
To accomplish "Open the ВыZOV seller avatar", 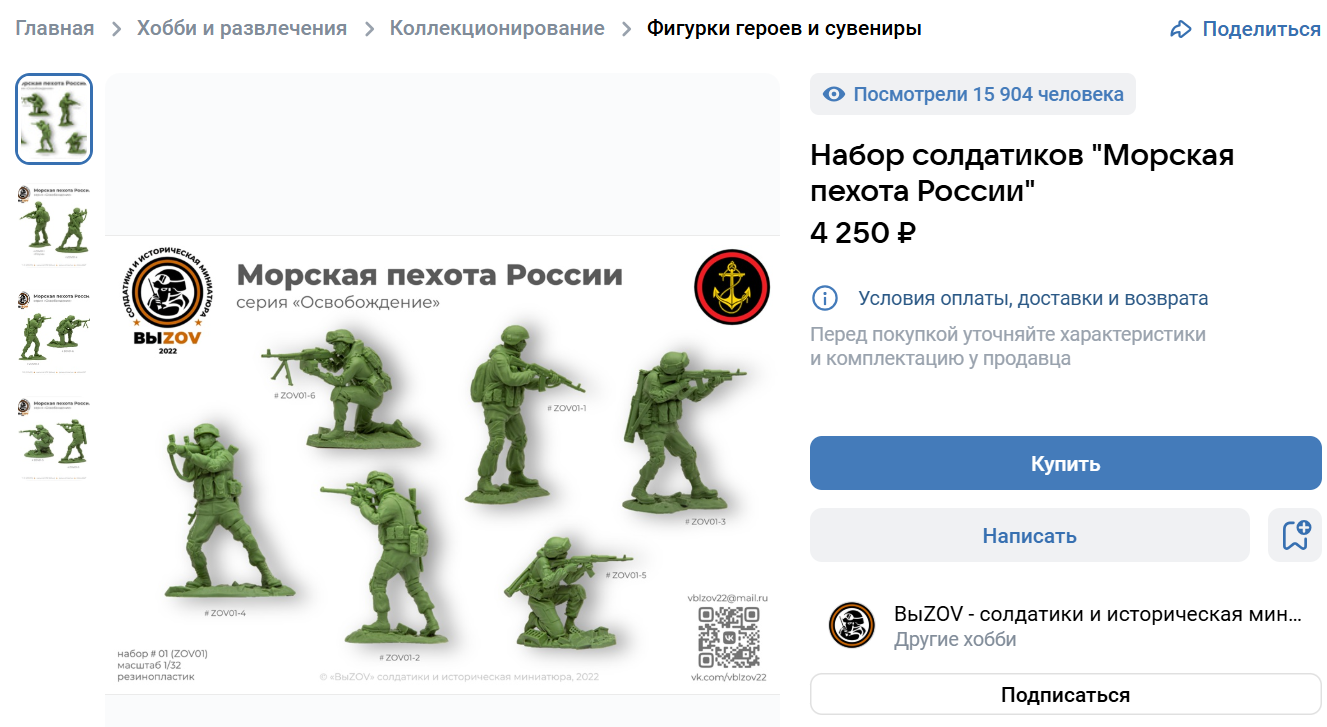I will pyautogui.click(x=851, y=626).
